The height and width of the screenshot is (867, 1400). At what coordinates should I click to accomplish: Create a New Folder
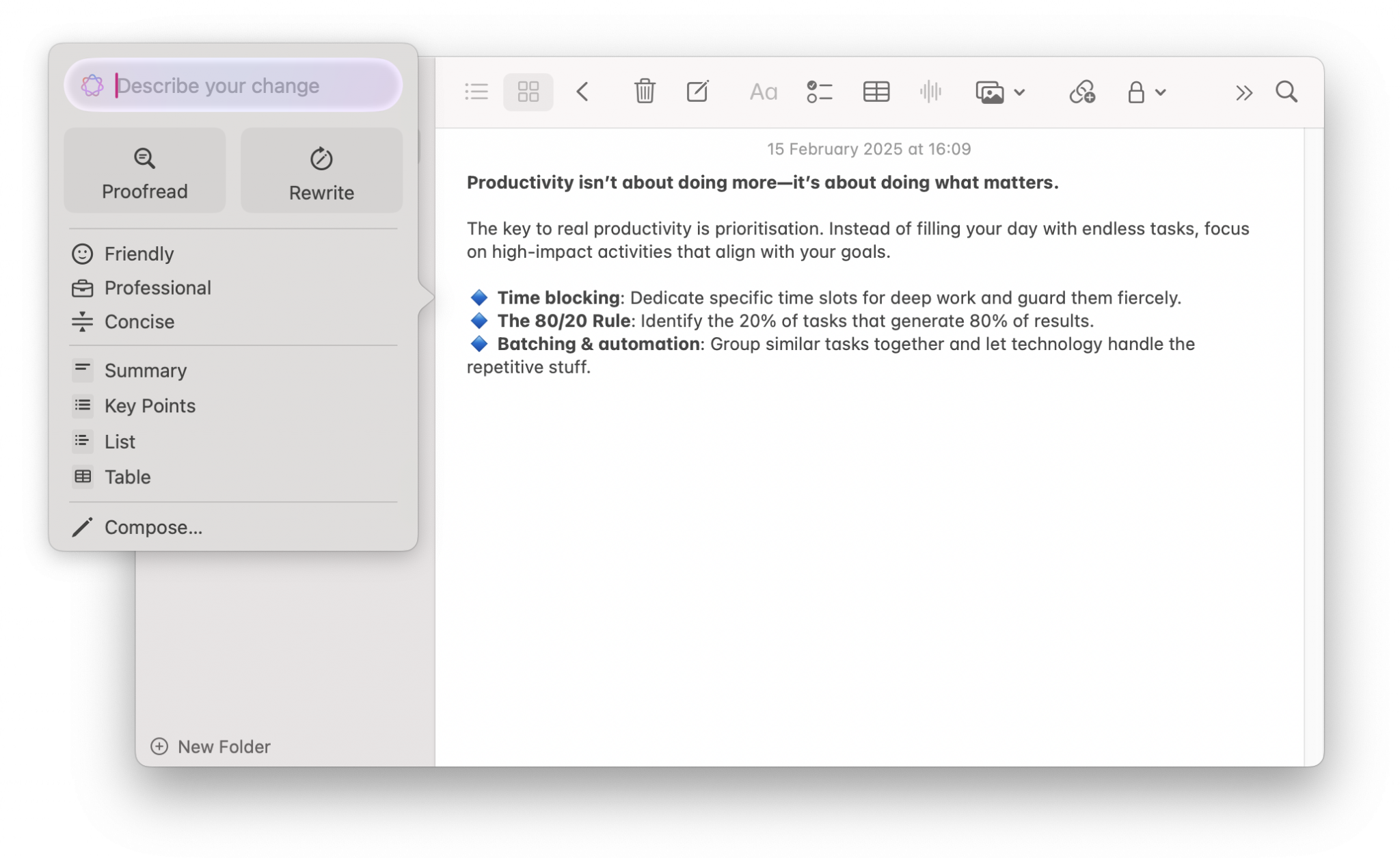[x=211, y=746]
